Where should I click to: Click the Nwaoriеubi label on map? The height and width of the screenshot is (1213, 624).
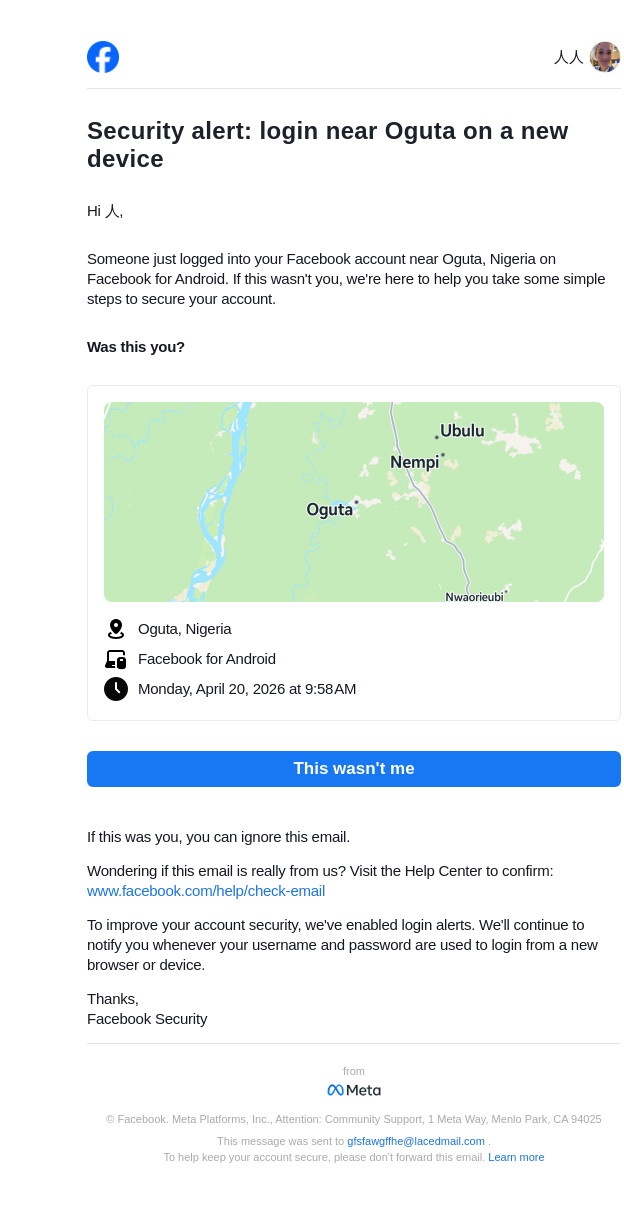coord(474,596)
